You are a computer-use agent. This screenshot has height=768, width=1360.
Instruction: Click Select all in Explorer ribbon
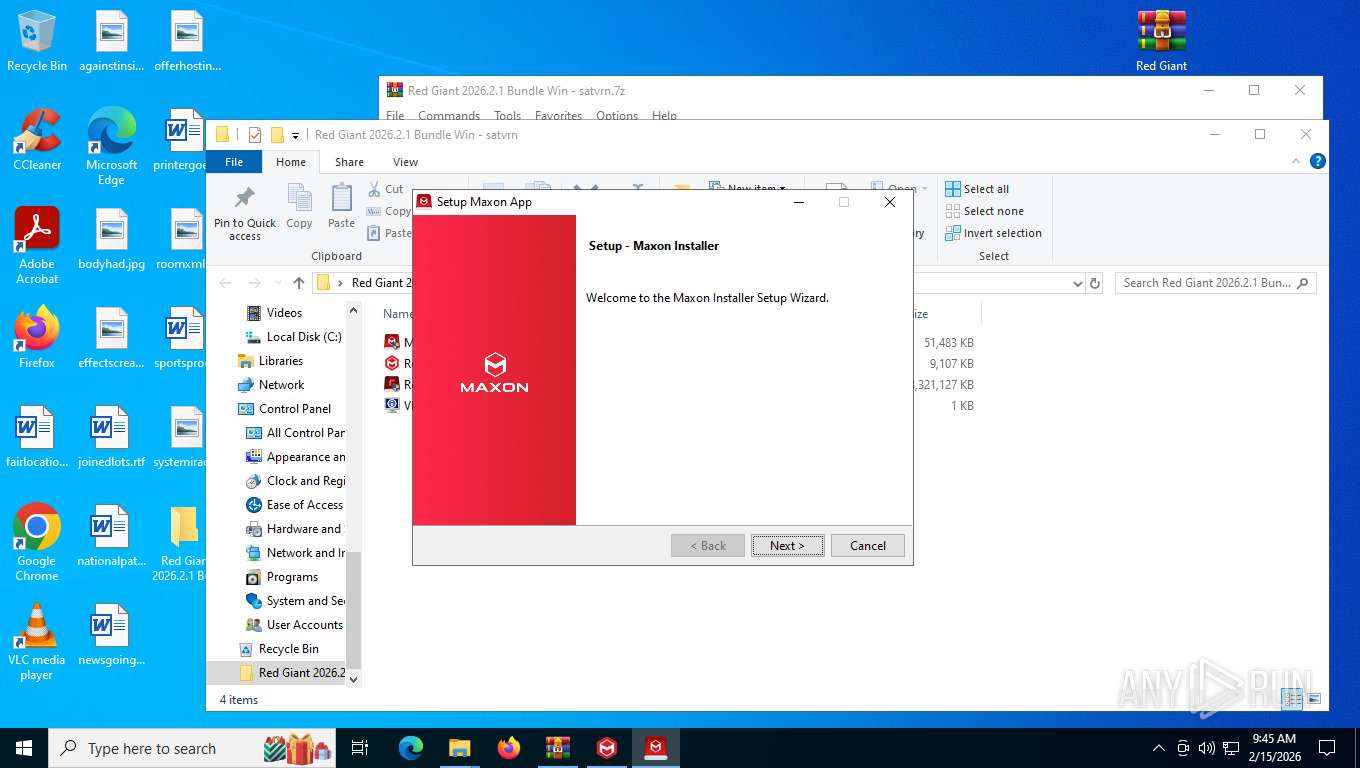(977, 189)
